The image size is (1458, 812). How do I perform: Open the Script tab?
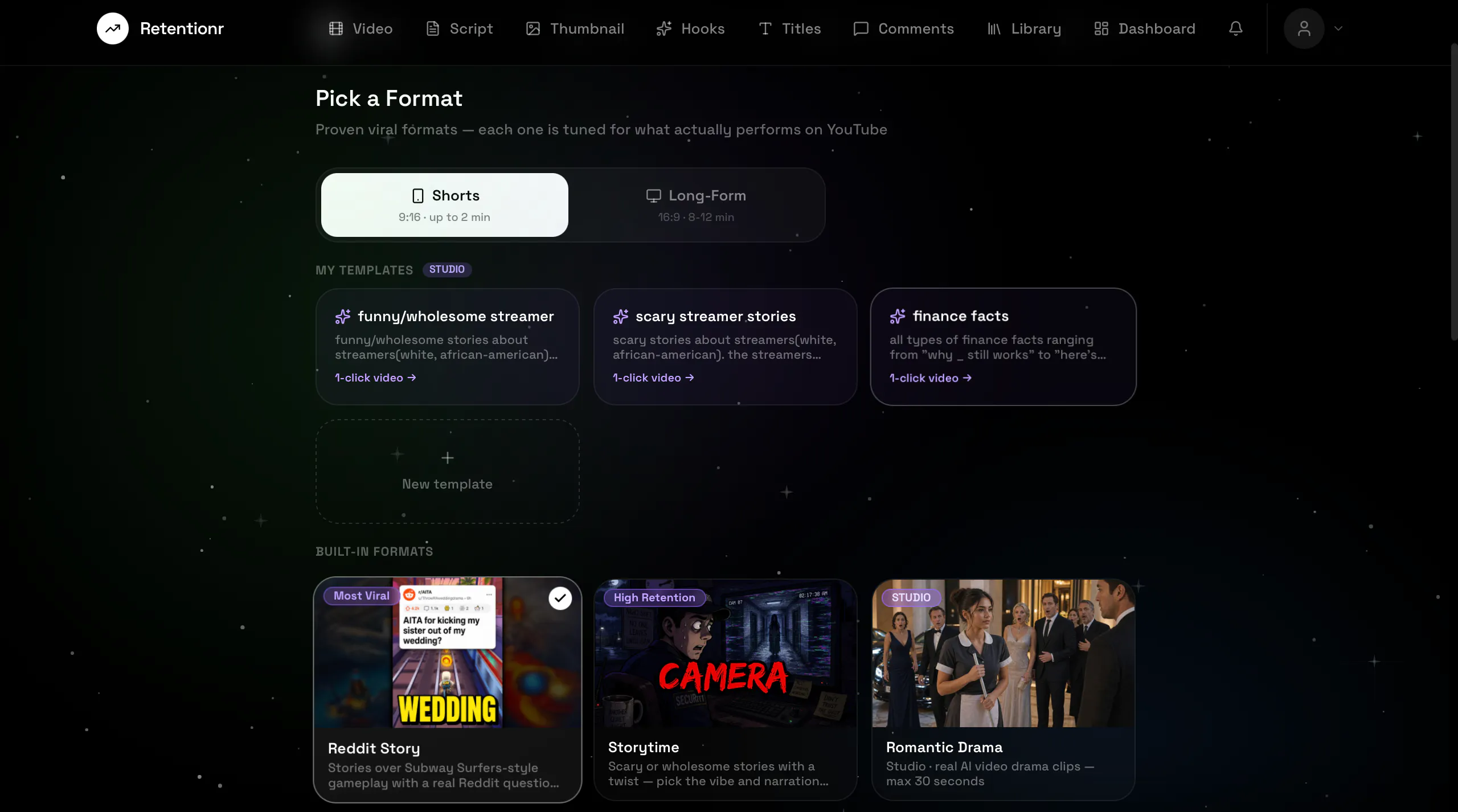coord(460,28)
